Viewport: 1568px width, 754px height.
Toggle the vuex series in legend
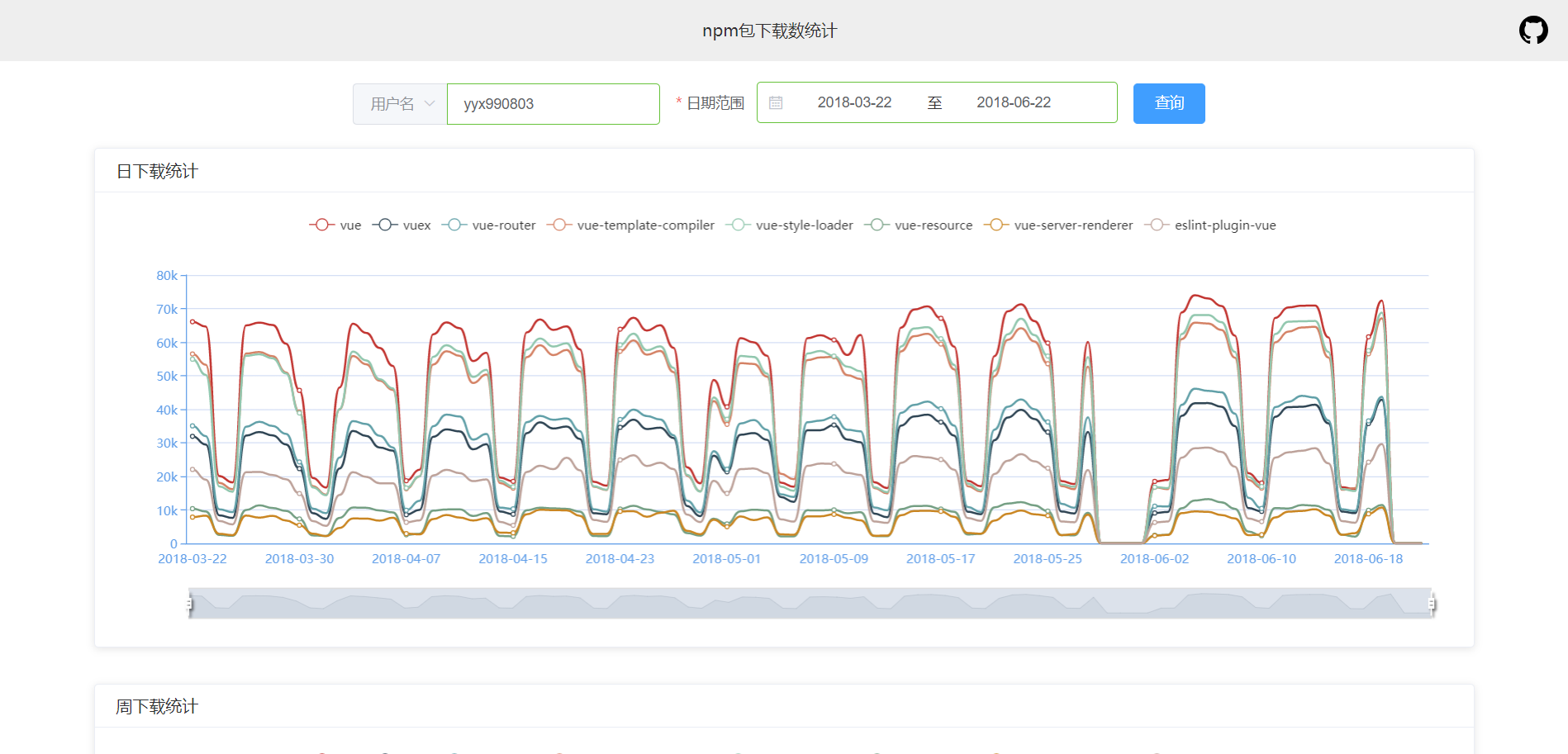click(402, 225)
